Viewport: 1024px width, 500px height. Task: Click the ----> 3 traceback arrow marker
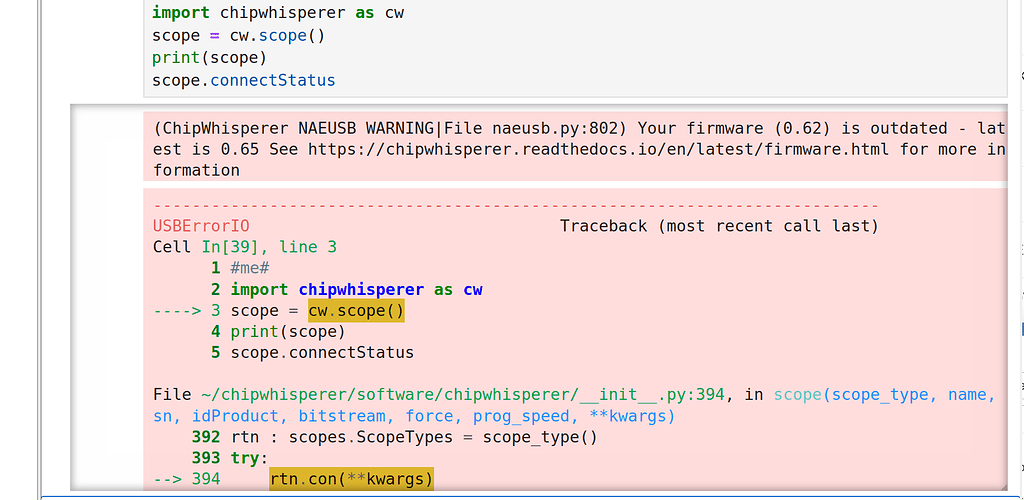pyautogui.click(x=185, y=311)
